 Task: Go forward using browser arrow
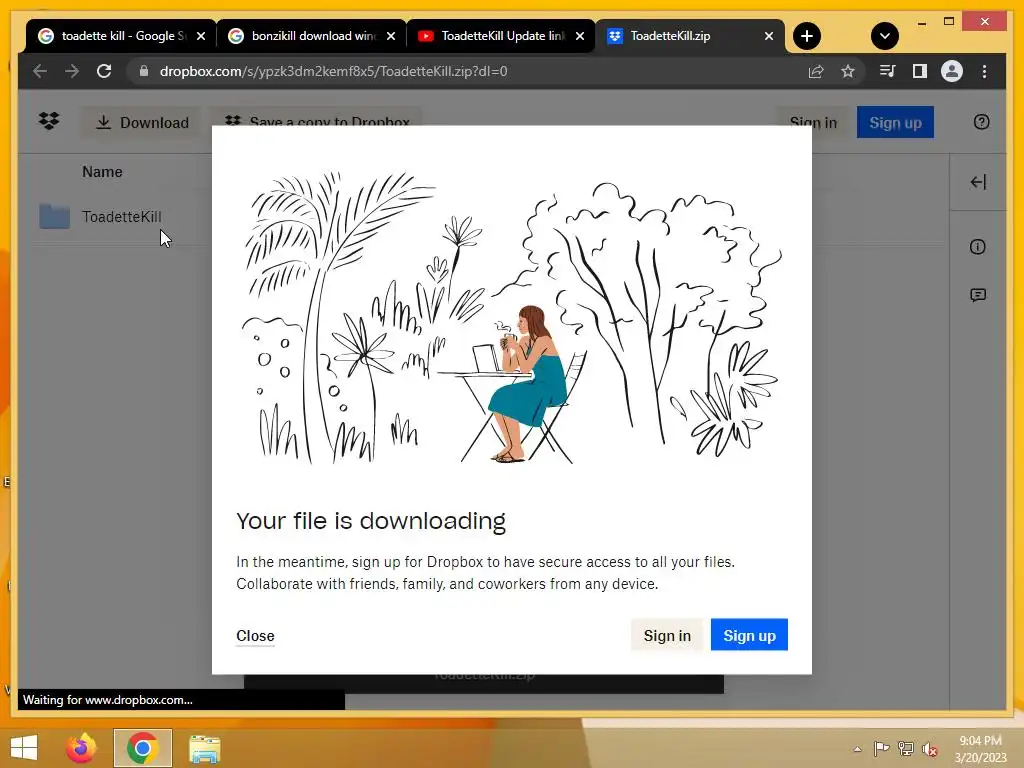coord(72,71)
